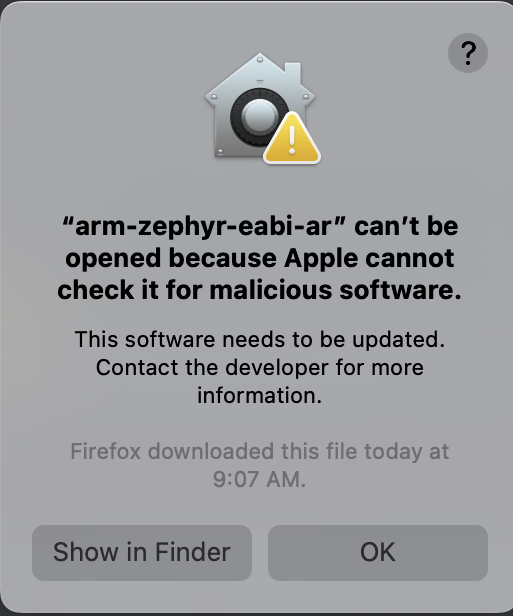Click the safe dial on the house icon

click(x=258, y=117)
